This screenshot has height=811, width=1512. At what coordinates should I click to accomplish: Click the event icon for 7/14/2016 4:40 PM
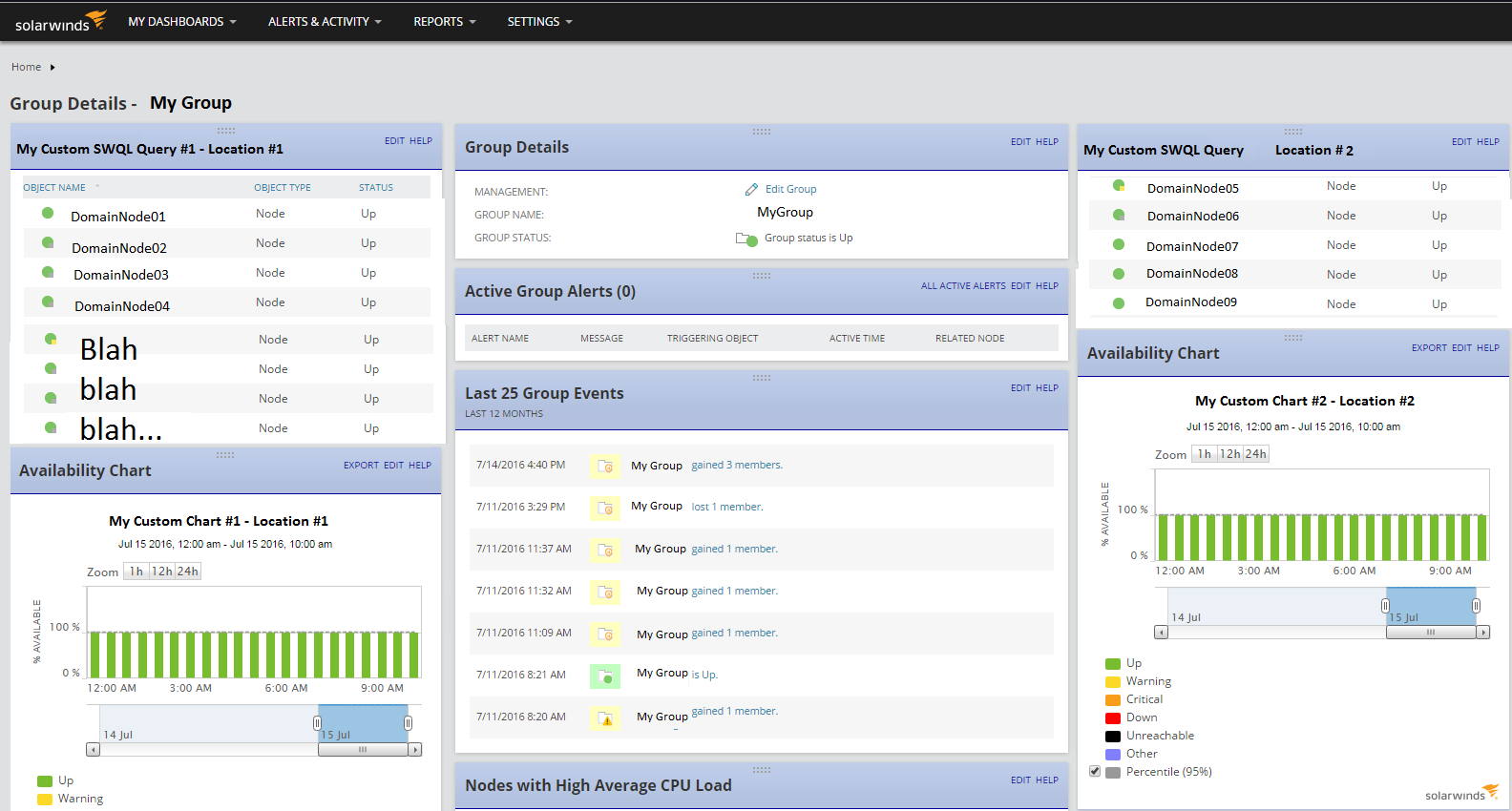605,466
